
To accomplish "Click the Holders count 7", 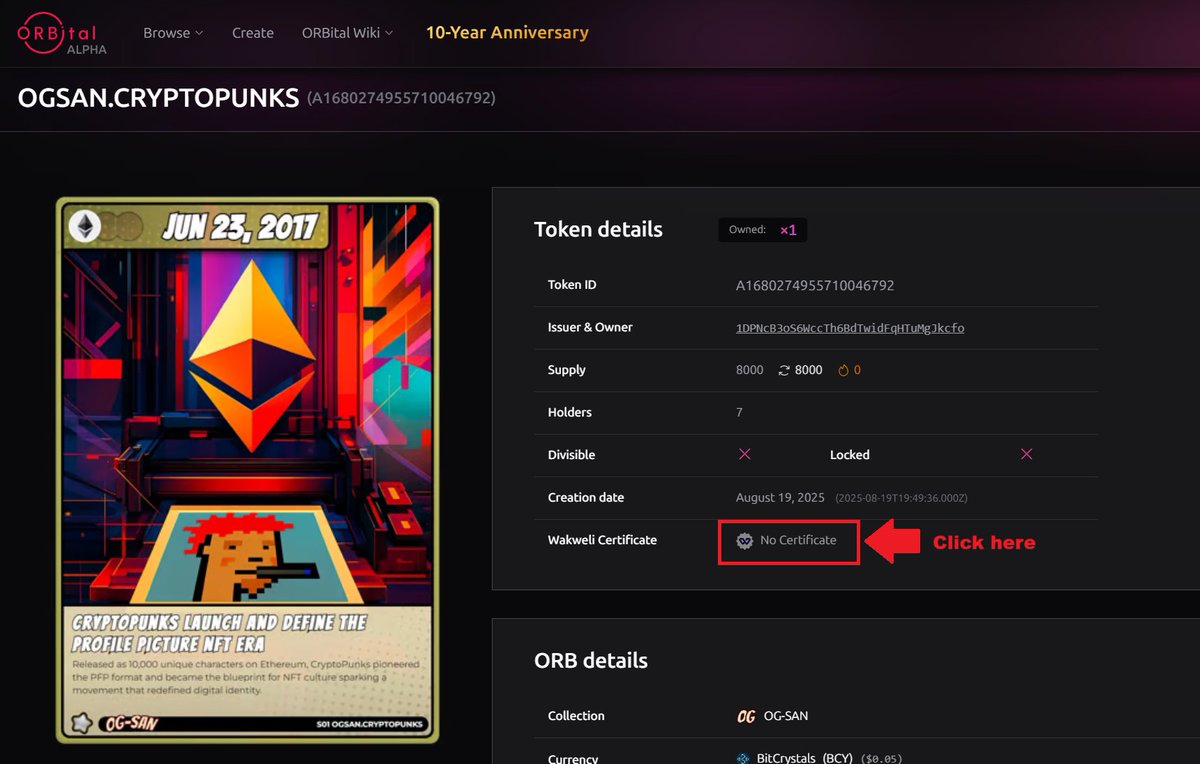I will coord(739,412).
